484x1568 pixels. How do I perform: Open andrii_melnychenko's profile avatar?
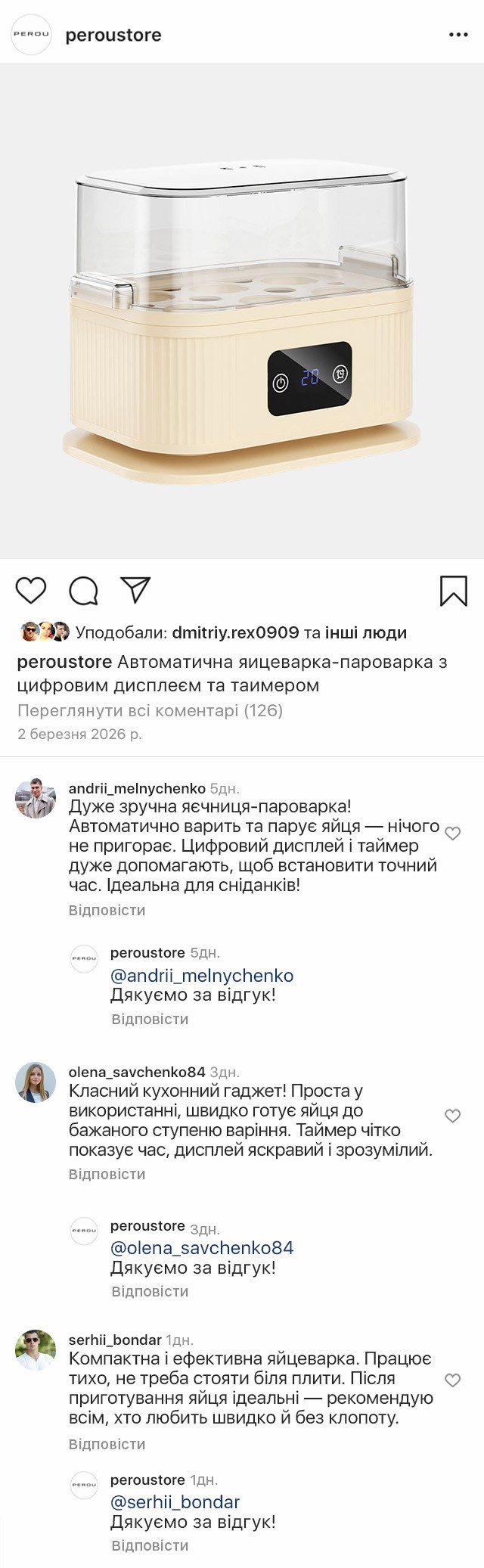coord(36,798)
